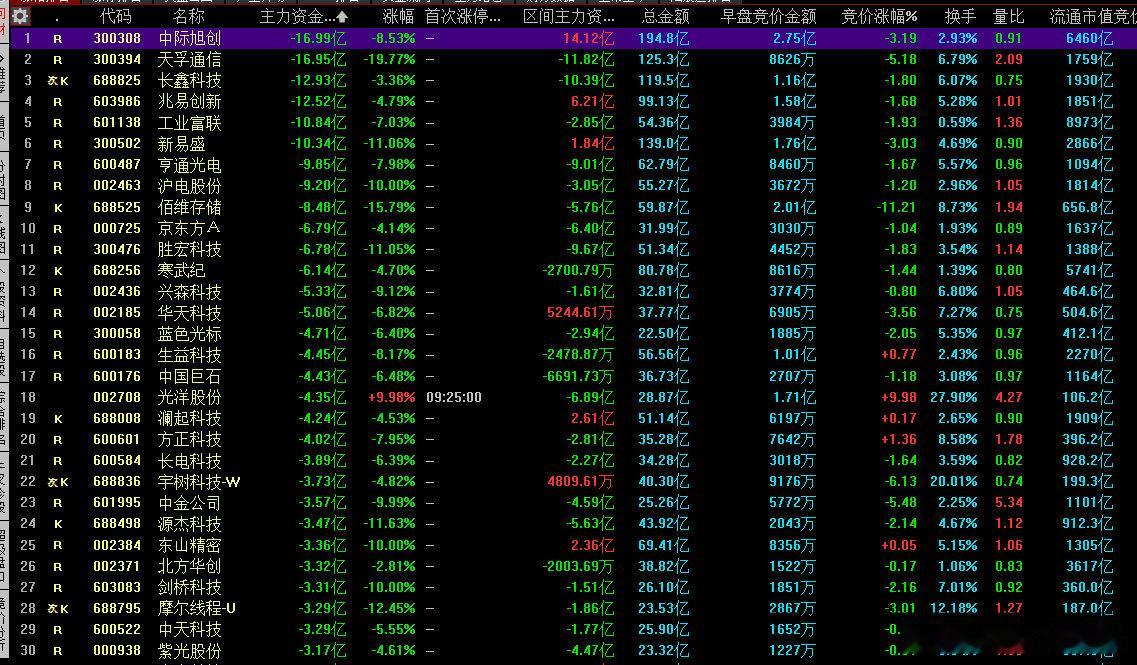1137x665 pixels.
Task: Select the stock name 兆易创新
Action: 189,102
